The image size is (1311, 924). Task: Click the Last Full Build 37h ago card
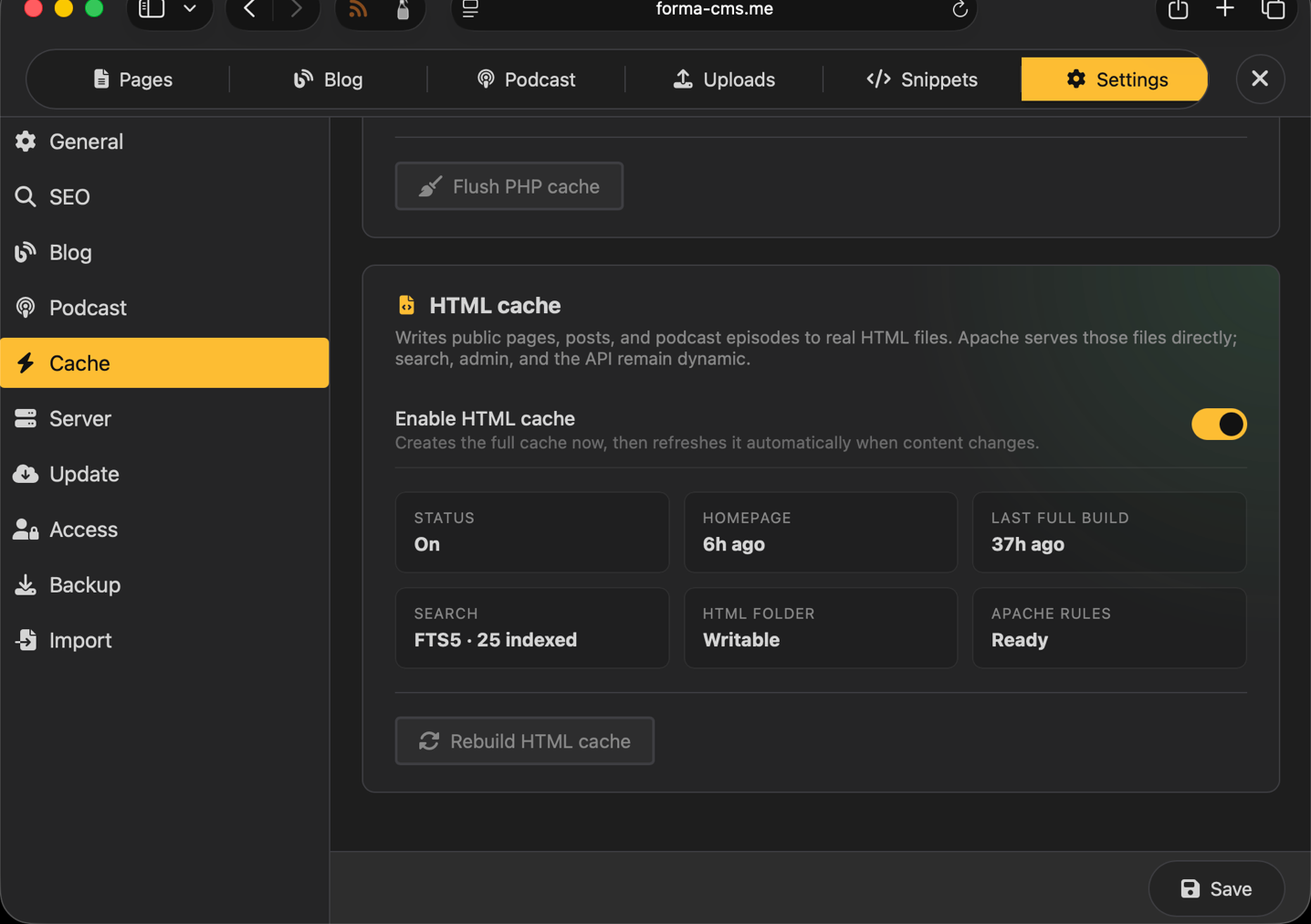click(x=1109, y=532)
